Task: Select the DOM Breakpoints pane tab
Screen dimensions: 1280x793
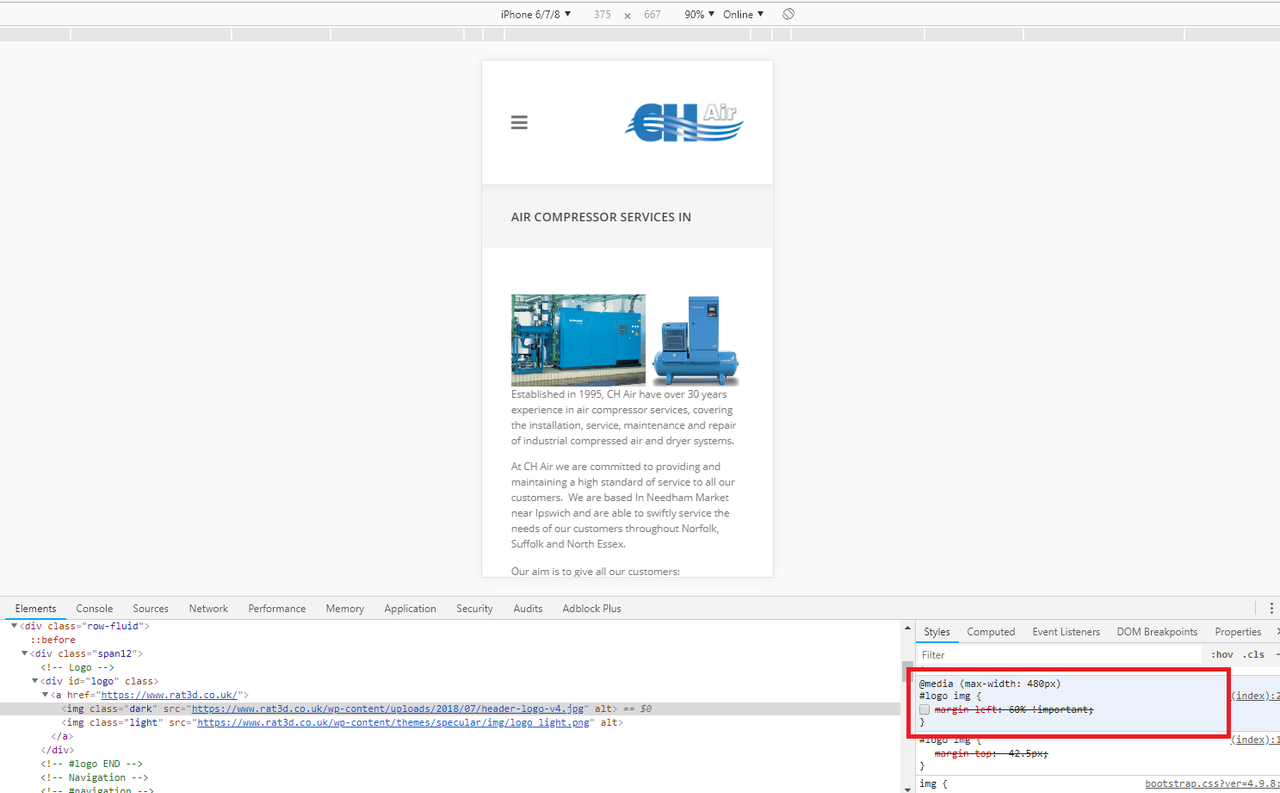Action: 1157,632
